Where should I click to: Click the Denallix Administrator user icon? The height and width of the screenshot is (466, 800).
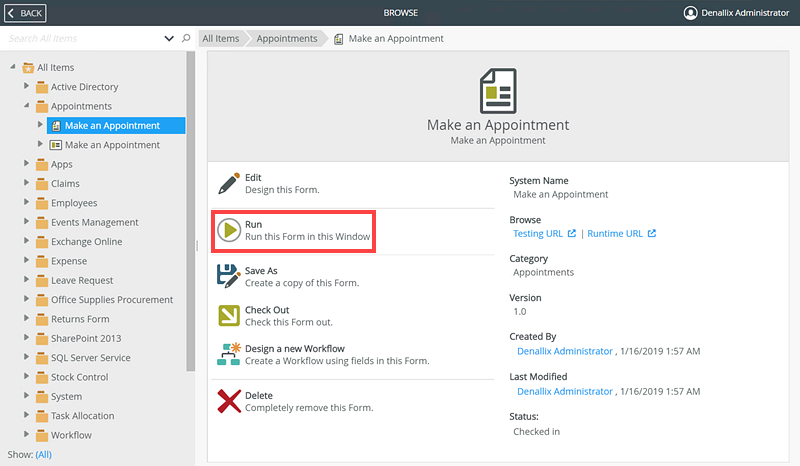coord(690,13)
